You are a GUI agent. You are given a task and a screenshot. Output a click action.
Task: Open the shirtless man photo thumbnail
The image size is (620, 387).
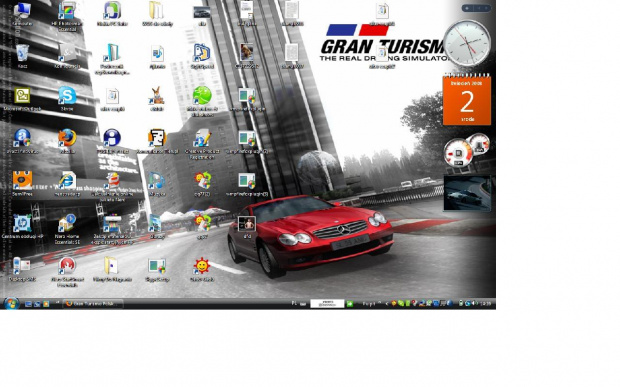point(247,225)
